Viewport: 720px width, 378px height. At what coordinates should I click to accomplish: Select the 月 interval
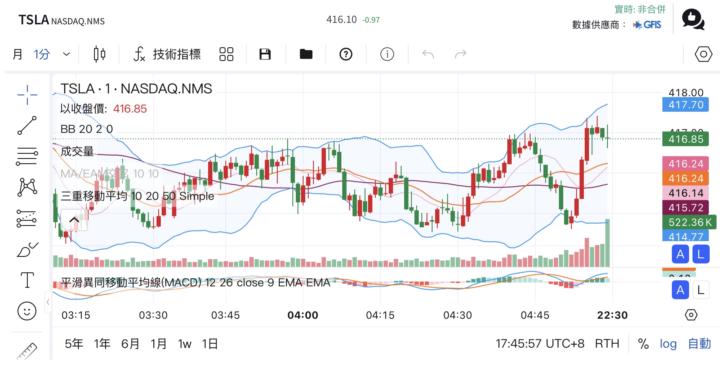tap(17, 54)
